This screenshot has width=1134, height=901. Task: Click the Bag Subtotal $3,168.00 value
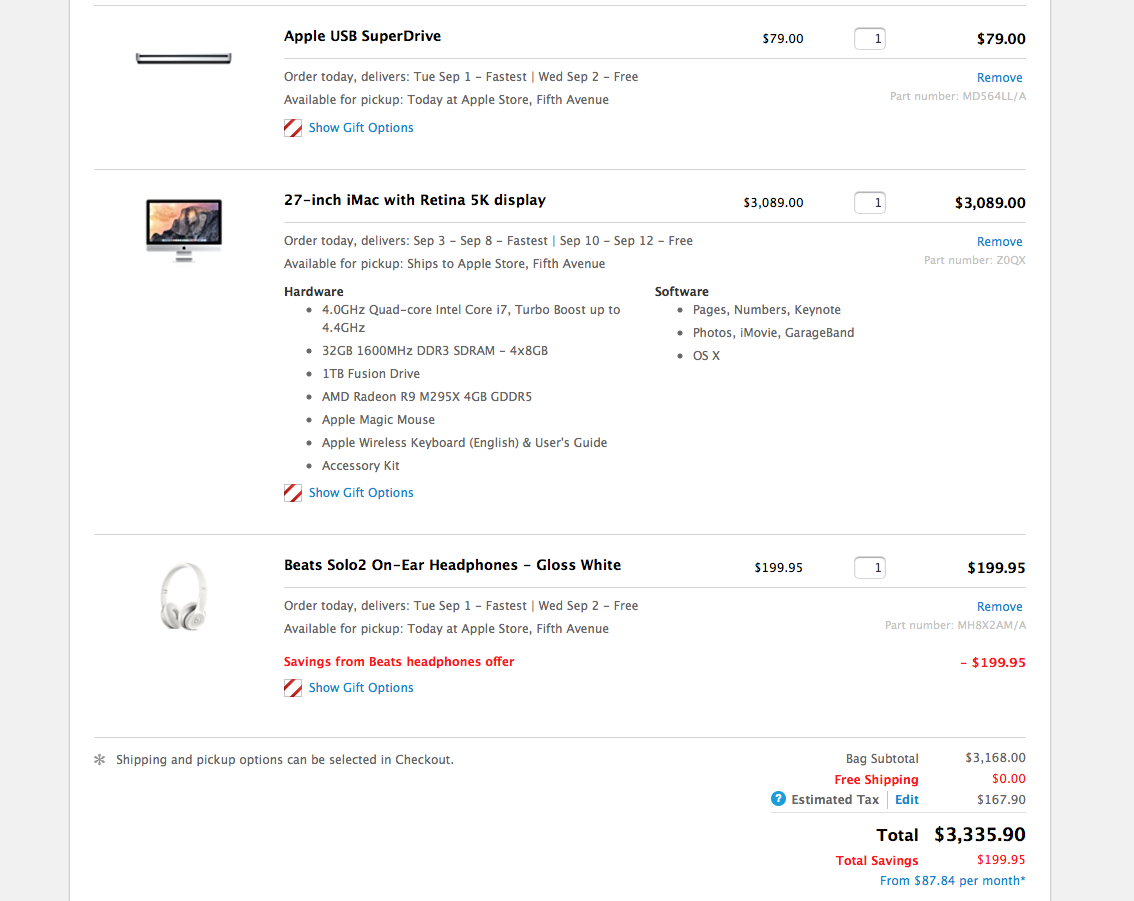pos(995,758)
